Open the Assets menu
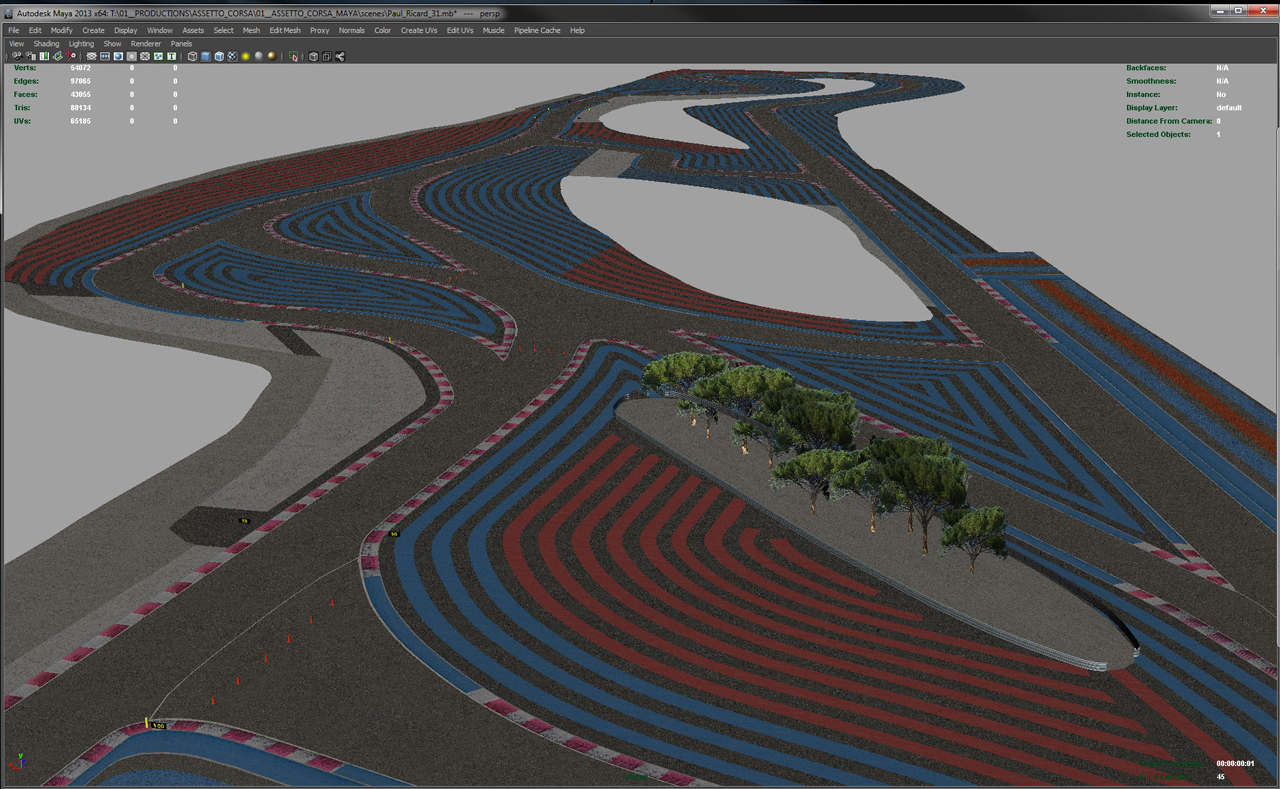The width and height of the screenshot is (1280, 789). 193,31
